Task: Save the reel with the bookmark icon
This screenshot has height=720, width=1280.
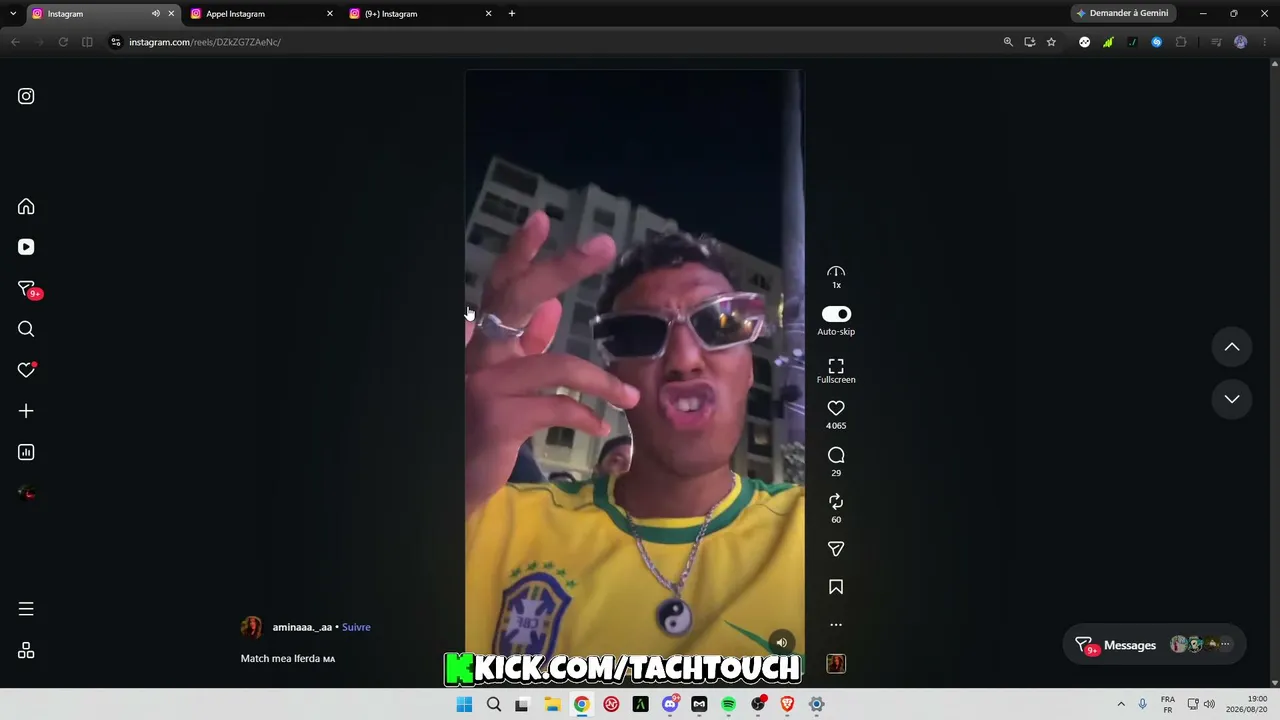Action: [x=836, y=587]
